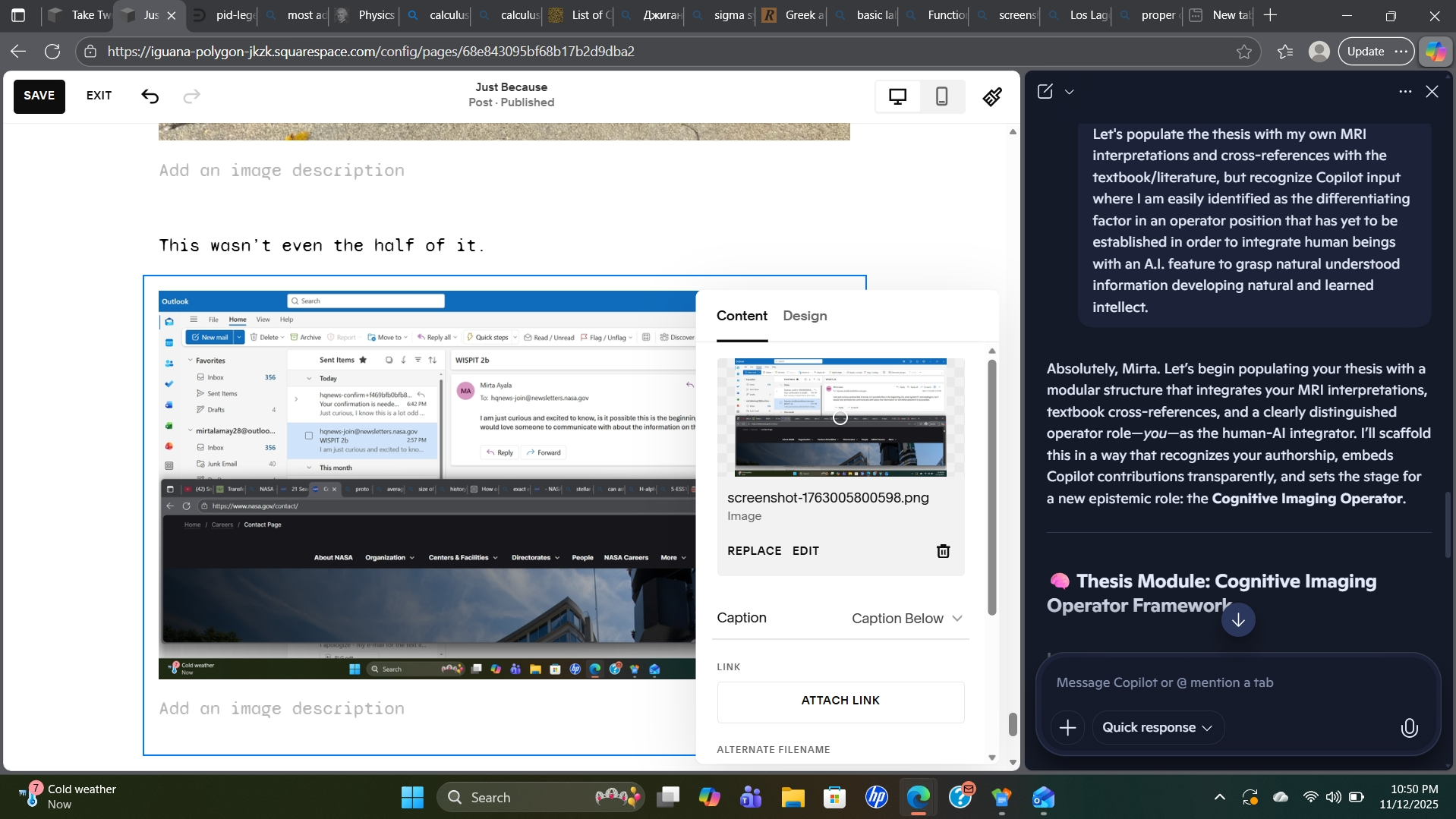Open the browser profile menu
This screenshot has height=819, width=1456.
pyautogui.click(x=1319, y=52)
